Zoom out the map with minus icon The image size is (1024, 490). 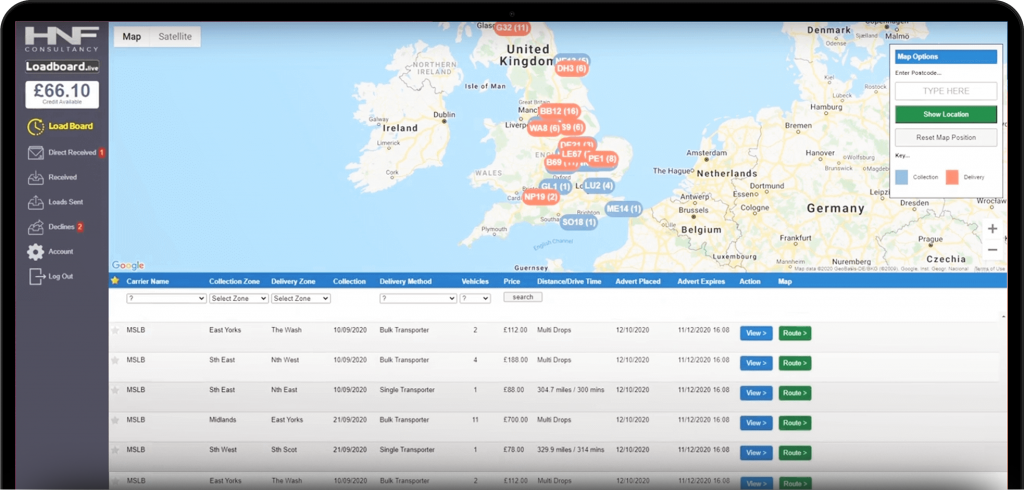click(992, 250)
